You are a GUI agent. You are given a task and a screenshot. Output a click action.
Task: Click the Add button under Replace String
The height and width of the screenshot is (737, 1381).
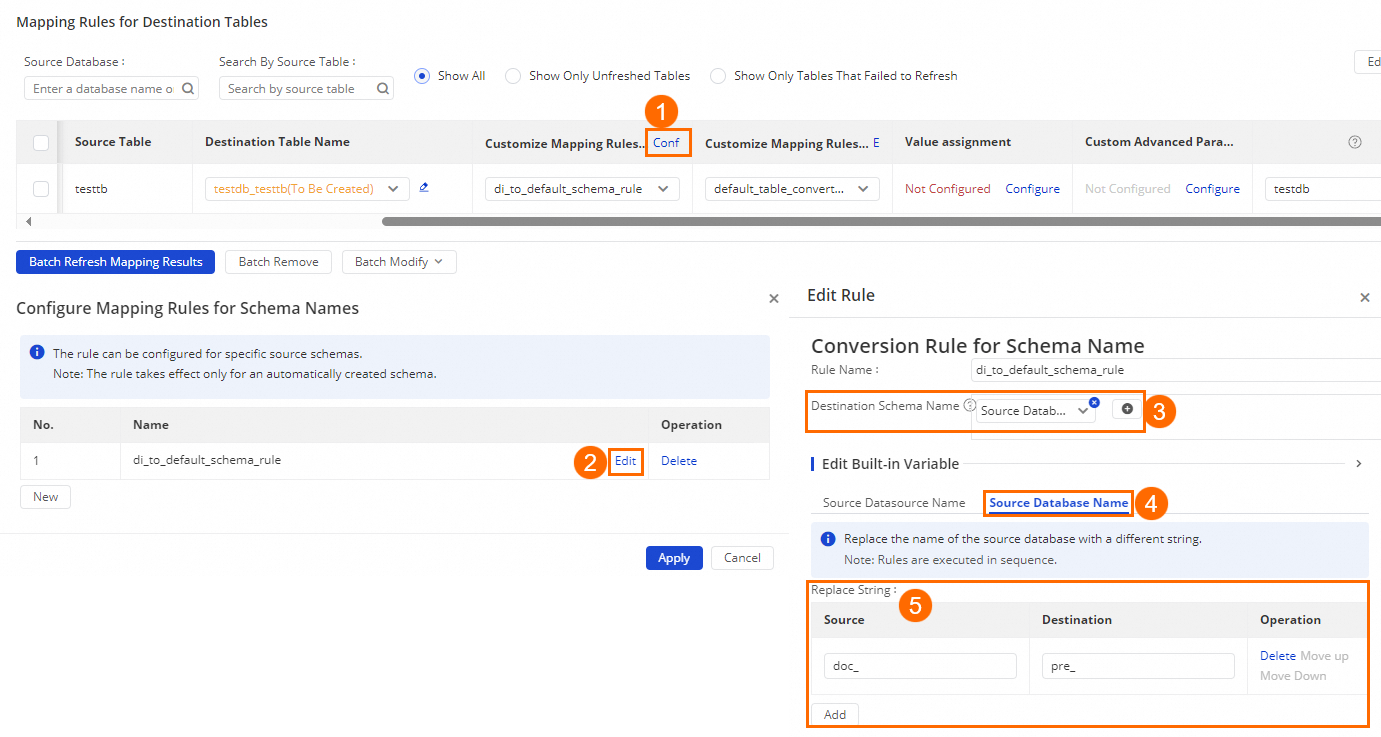click(x=835, y=715)
